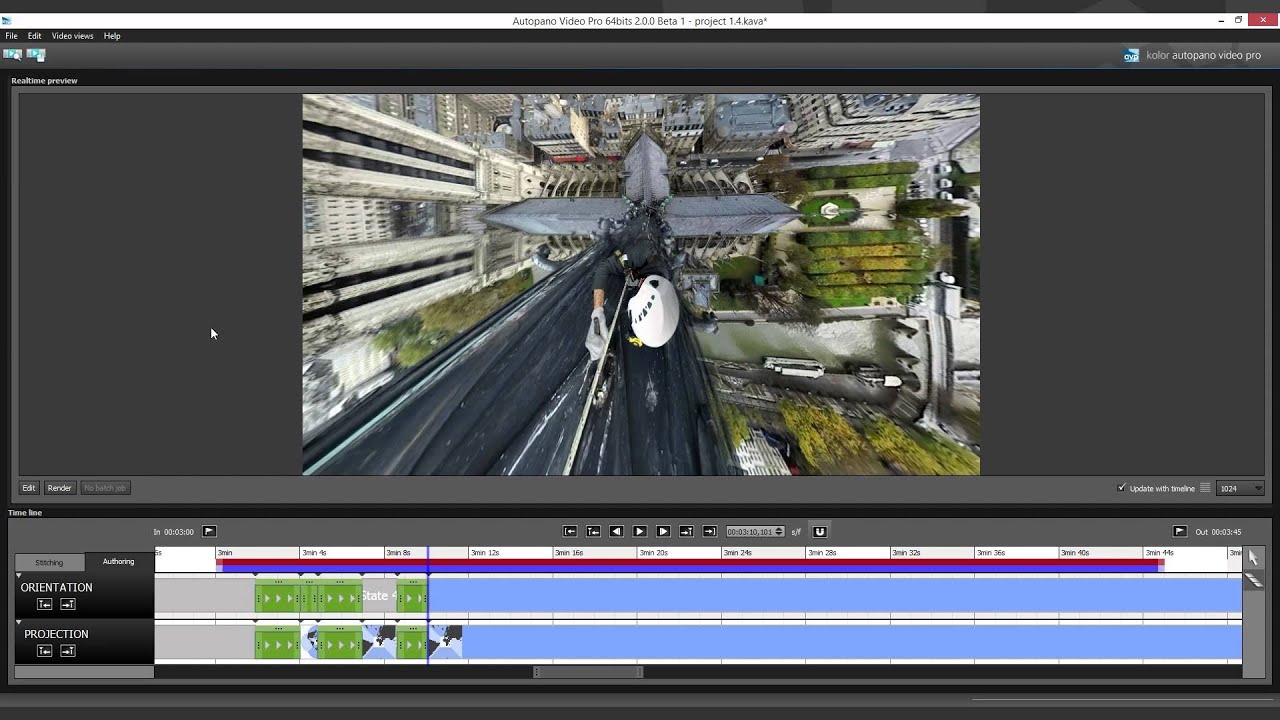Click the ORIENTATION track label
This screenshot has height=720, width=1280.
pyautogui.click(x=56, y=588)
